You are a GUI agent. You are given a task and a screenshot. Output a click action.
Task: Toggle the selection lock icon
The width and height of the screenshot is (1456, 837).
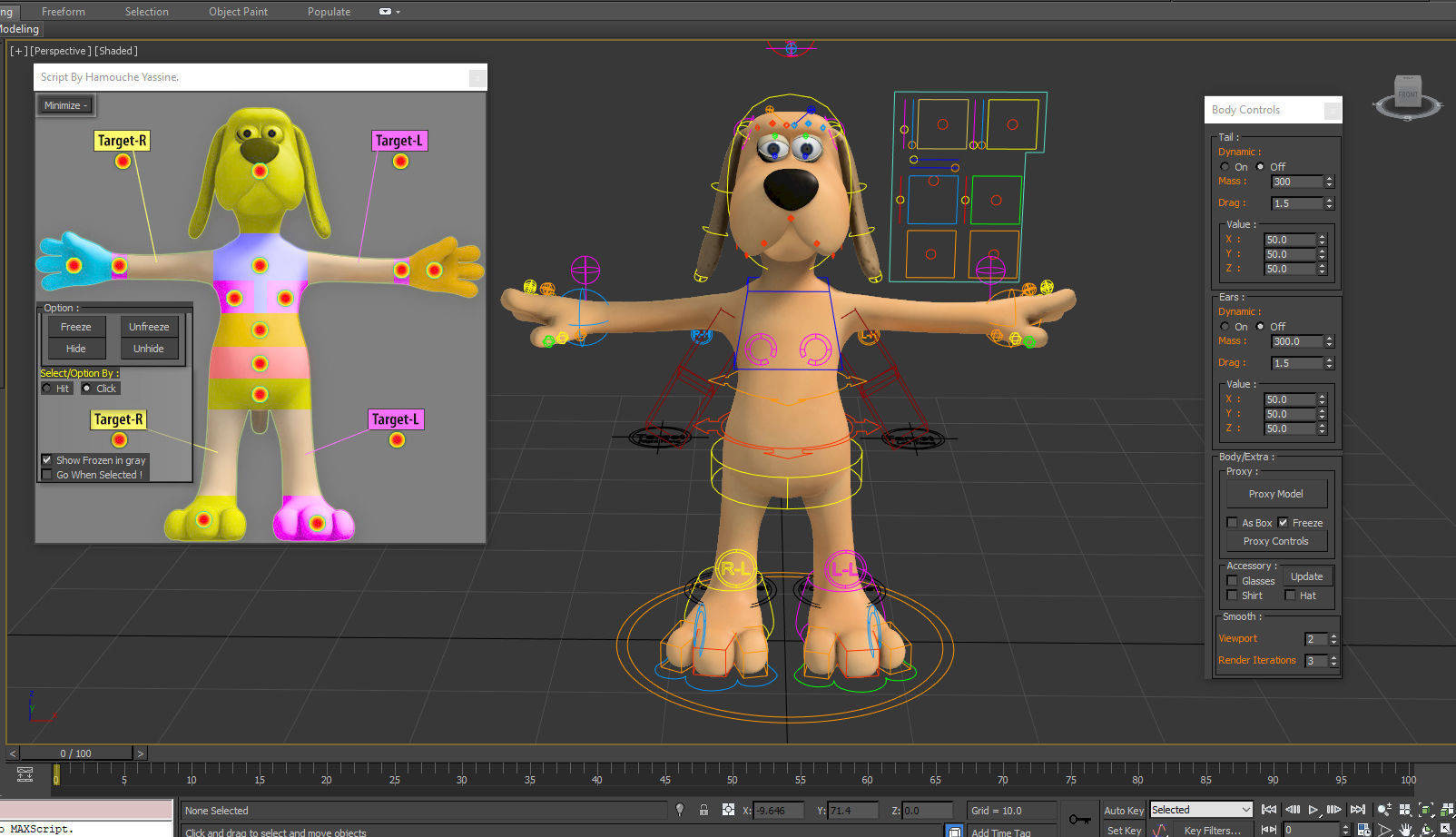point(703,810)
